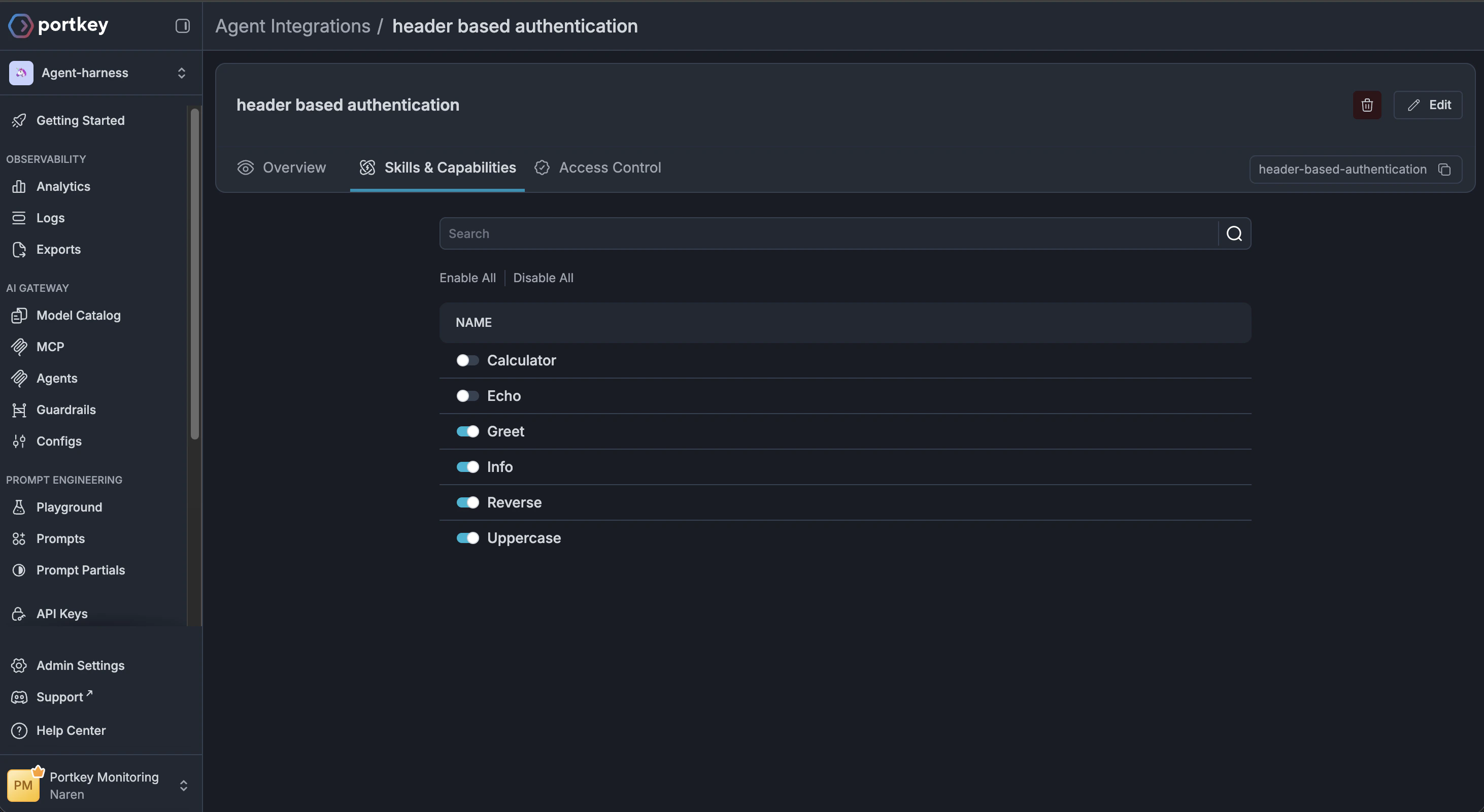Focus the skills Search field
The image size is (1484, 812).
[x=828, y=233]
